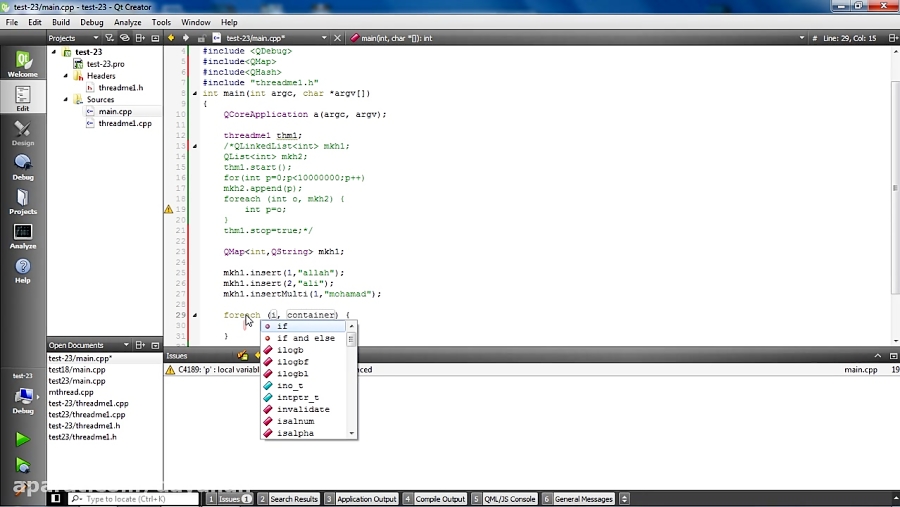Click the filter tree icon in Projects panel

click(111, 38)
